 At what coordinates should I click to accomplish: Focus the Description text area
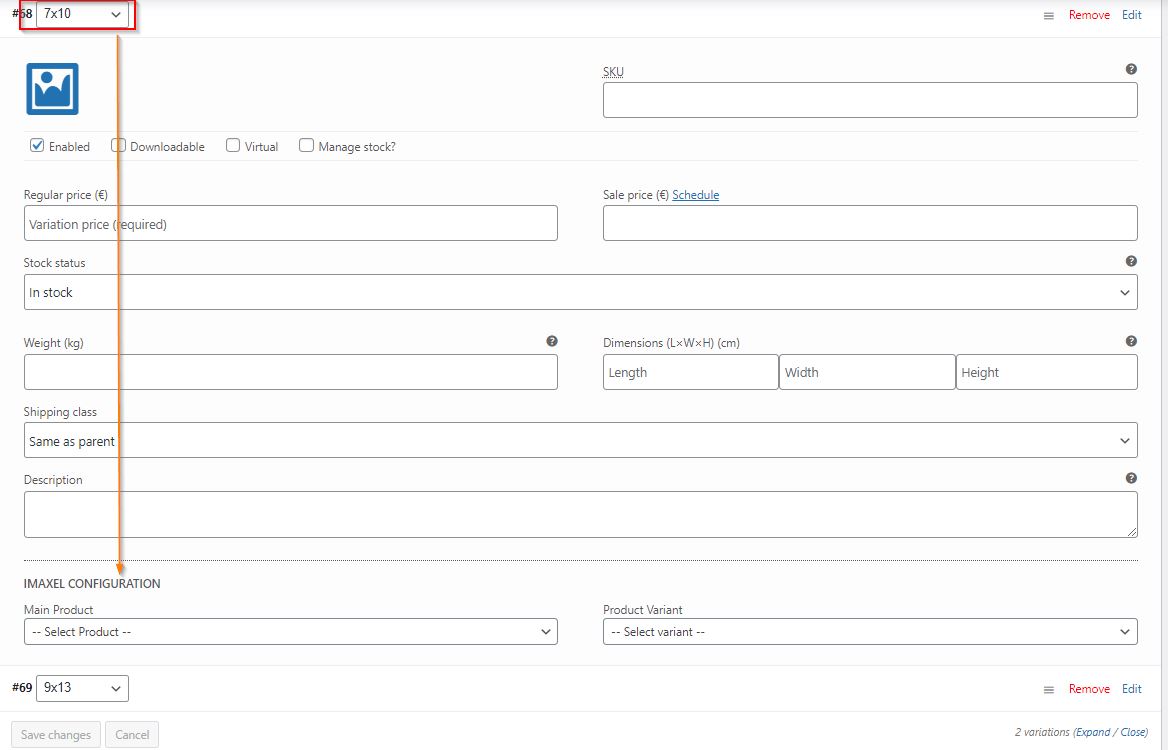(580, 515)
